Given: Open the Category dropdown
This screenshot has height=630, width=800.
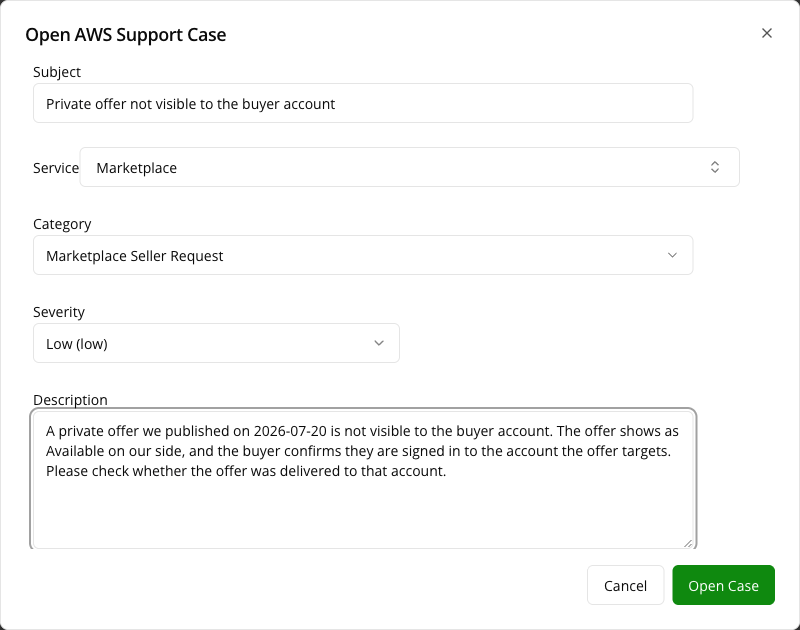Looking at the screenshot, I should point(363,256).
